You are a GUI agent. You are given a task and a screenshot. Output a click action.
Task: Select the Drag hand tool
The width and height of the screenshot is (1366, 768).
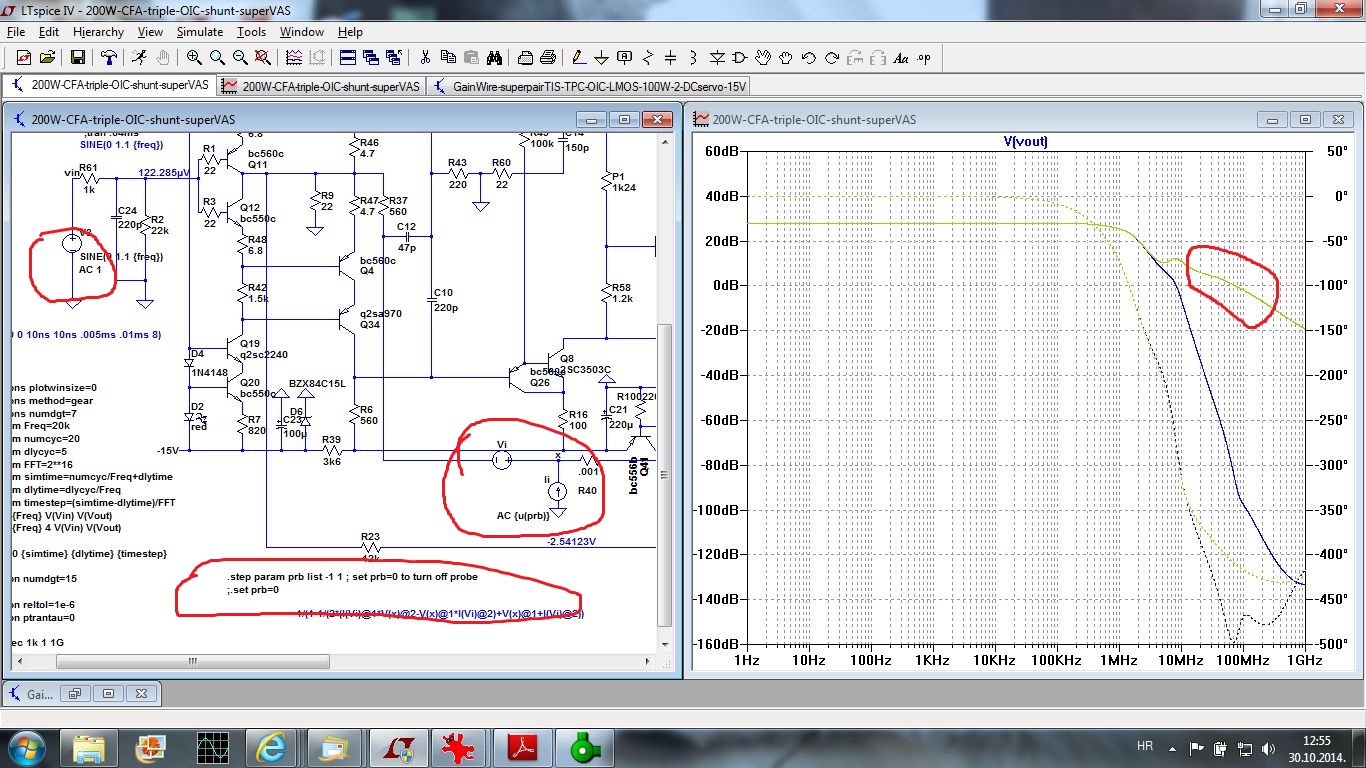(786, 57)
